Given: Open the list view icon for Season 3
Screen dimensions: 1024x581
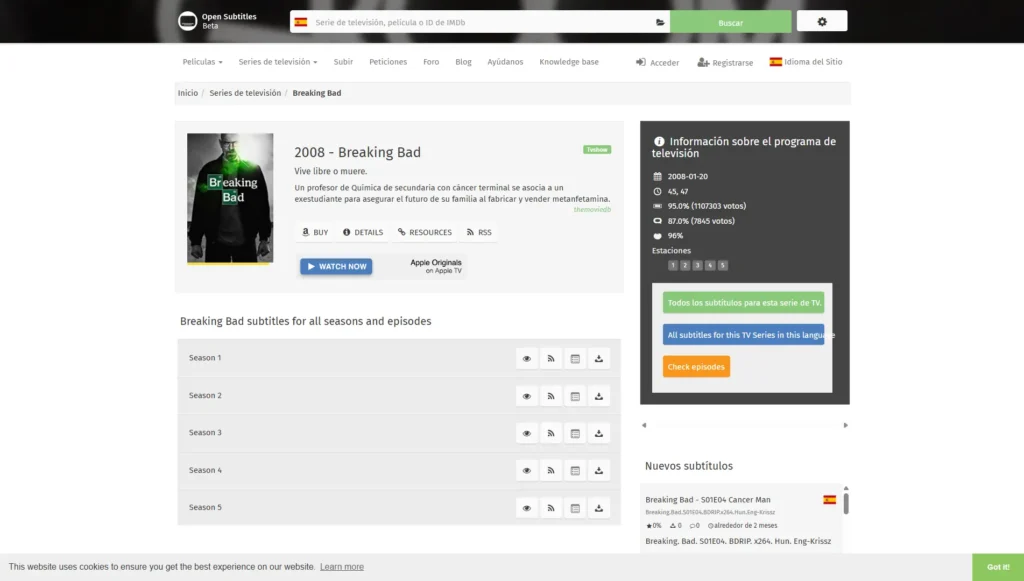Looking at the screenshot, I should click(575, 433).
